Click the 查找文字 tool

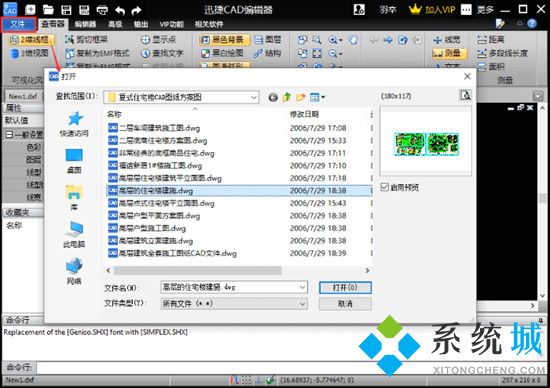162,53
